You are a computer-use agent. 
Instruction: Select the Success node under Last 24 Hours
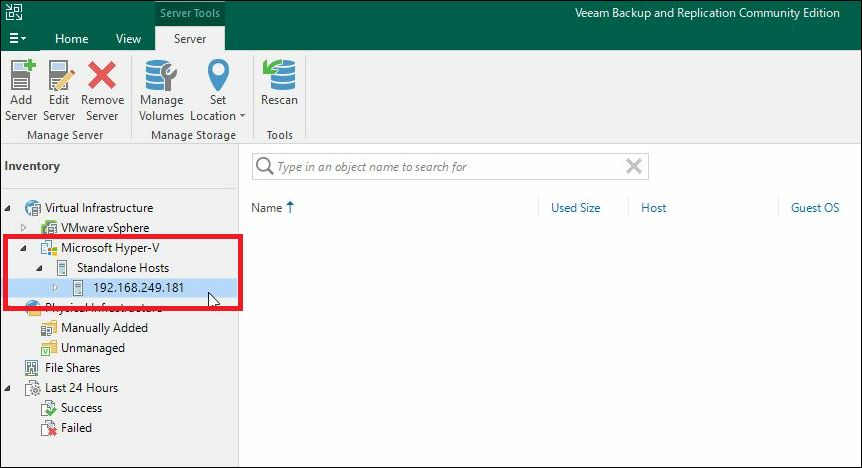[x=81, y=408]
